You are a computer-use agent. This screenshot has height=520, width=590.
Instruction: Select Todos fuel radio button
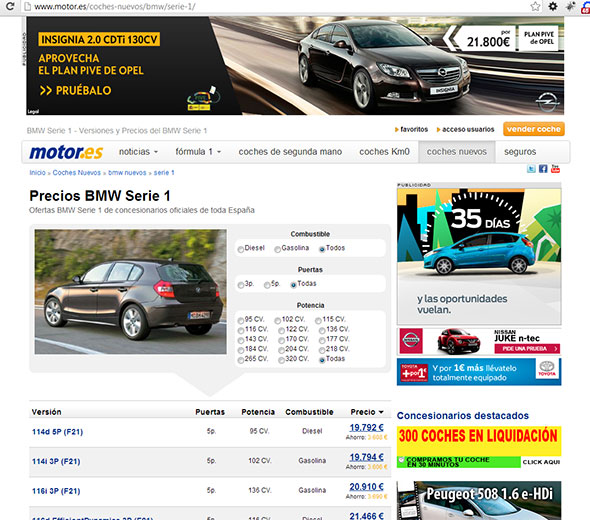(322, 249)
